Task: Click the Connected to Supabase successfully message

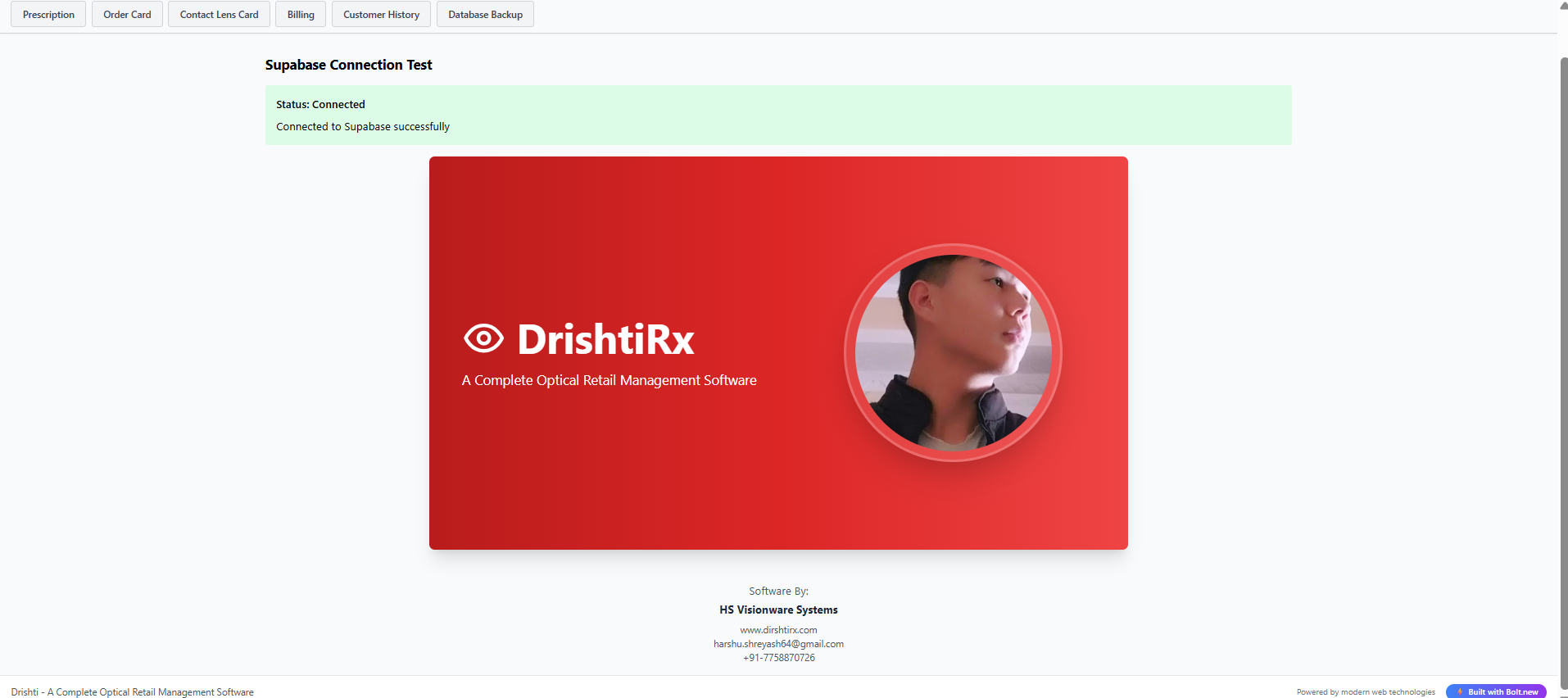Action: (363, 126)
